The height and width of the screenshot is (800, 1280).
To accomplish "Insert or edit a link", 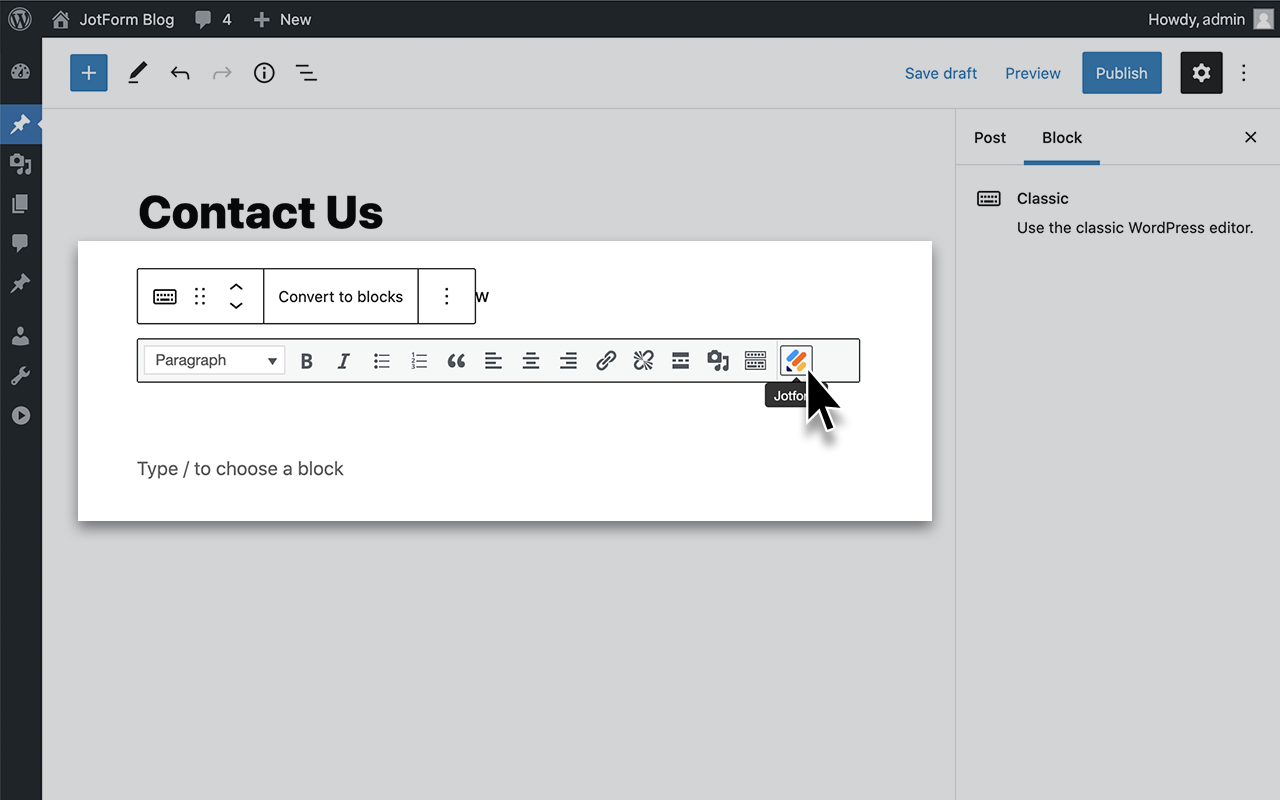I will 606,361.
